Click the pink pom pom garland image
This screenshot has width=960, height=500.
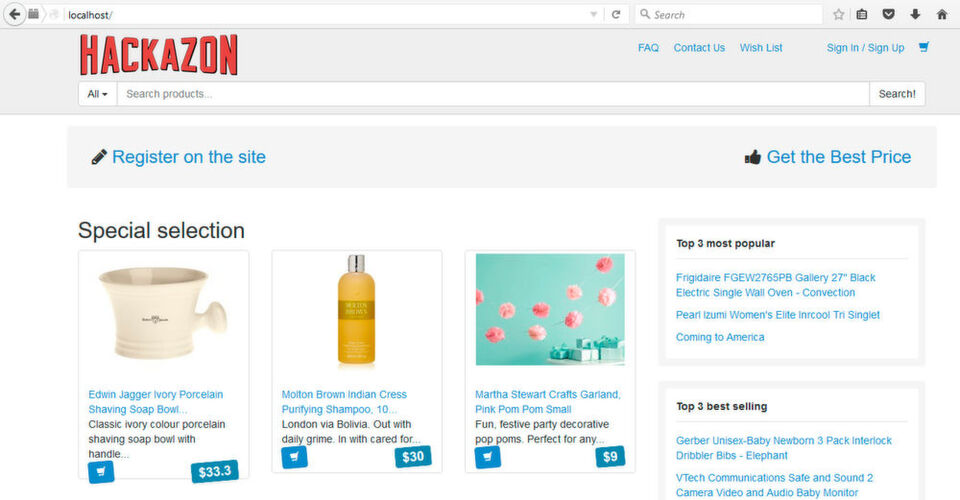[550, 310]
